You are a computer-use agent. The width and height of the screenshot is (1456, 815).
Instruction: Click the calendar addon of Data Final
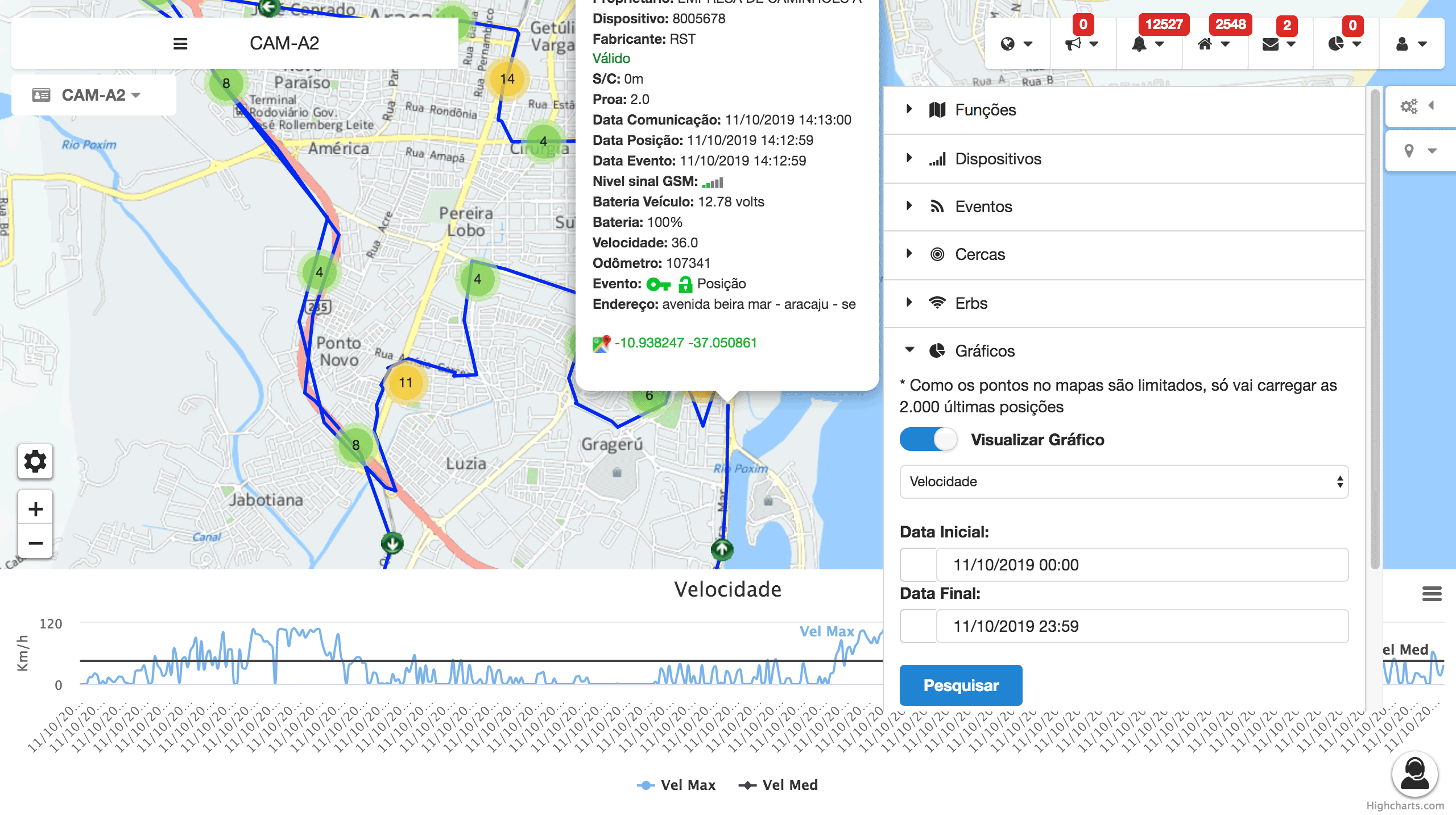click(x=918, y=626)
